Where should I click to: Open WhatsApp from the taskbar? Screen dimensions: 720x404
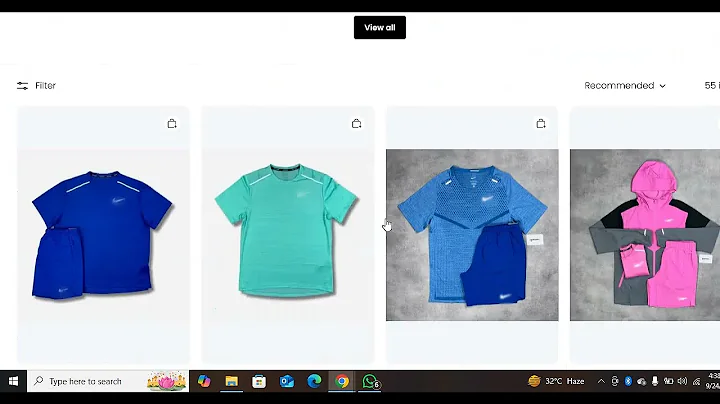tap(370, 381)
